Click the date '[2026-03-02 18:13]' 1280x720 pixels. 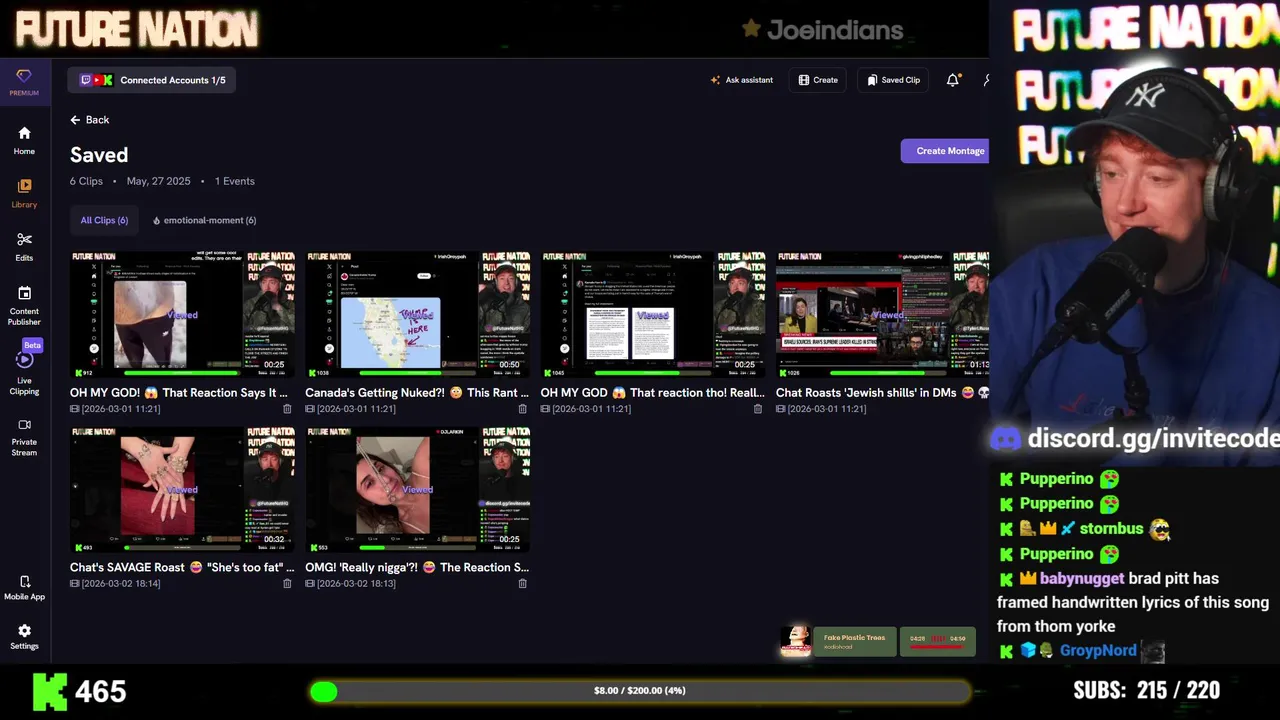tap(356, 583)
